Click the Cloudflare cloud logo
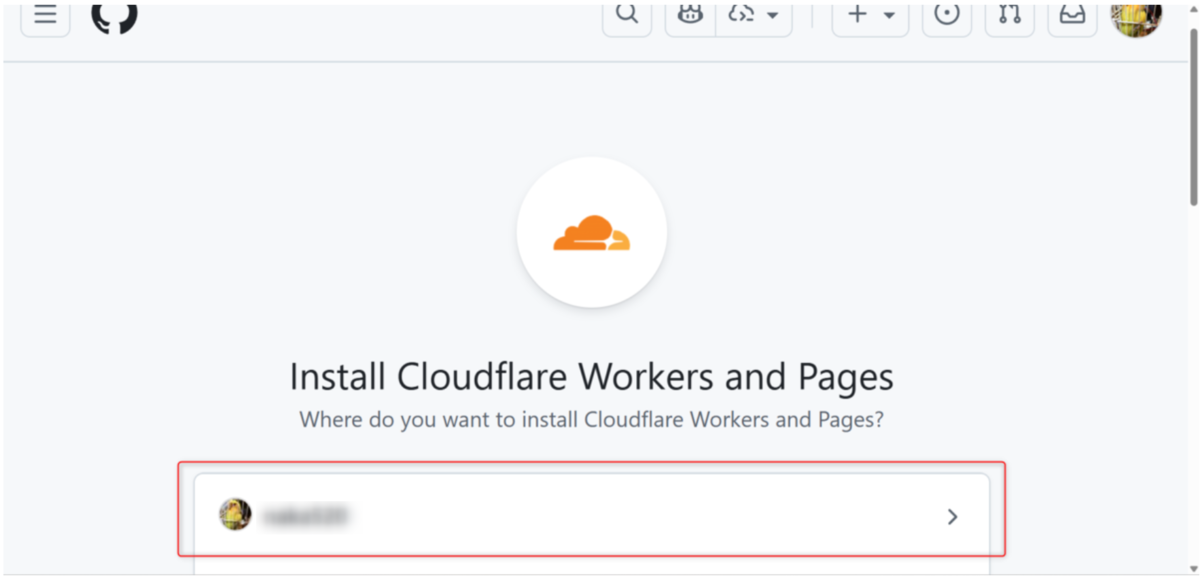The width and height of the screenshot is (1200, 578). (592, 232)
